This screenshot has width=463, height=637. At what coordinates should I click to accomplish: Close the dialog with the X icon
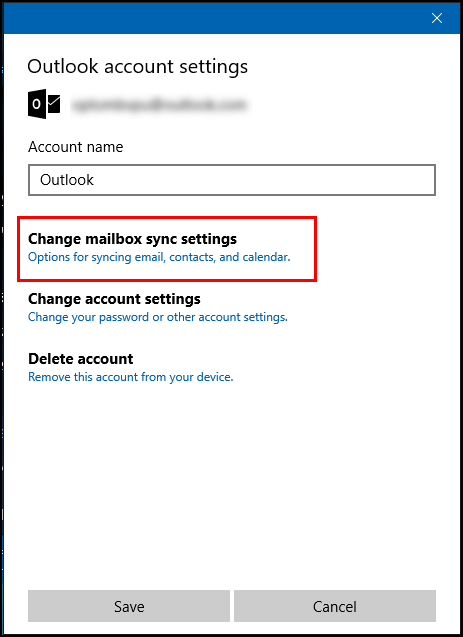click(437, 18)
